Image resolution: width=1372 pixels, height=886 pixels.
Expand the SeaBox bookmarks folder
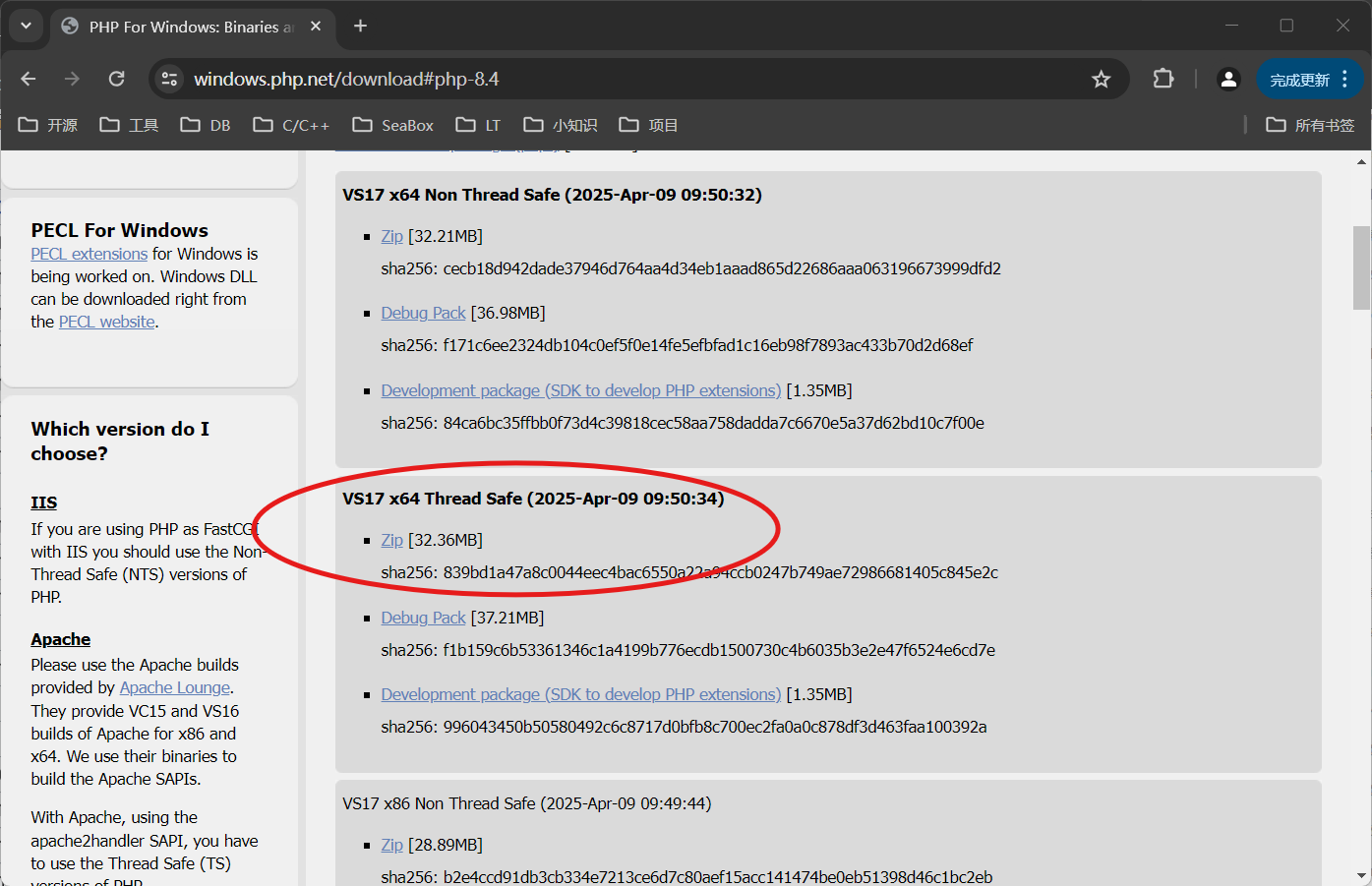coord(392,125)
